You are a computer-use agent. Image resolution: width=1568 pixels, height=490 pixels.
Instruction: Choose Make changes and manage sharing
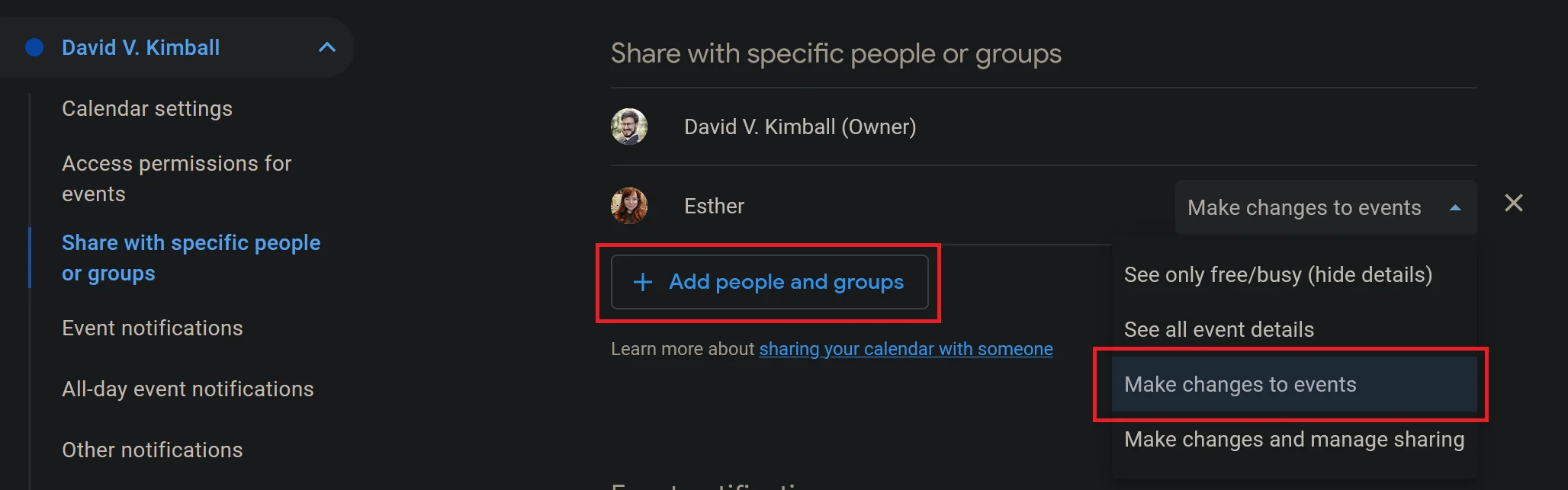tap(1294, 439)
